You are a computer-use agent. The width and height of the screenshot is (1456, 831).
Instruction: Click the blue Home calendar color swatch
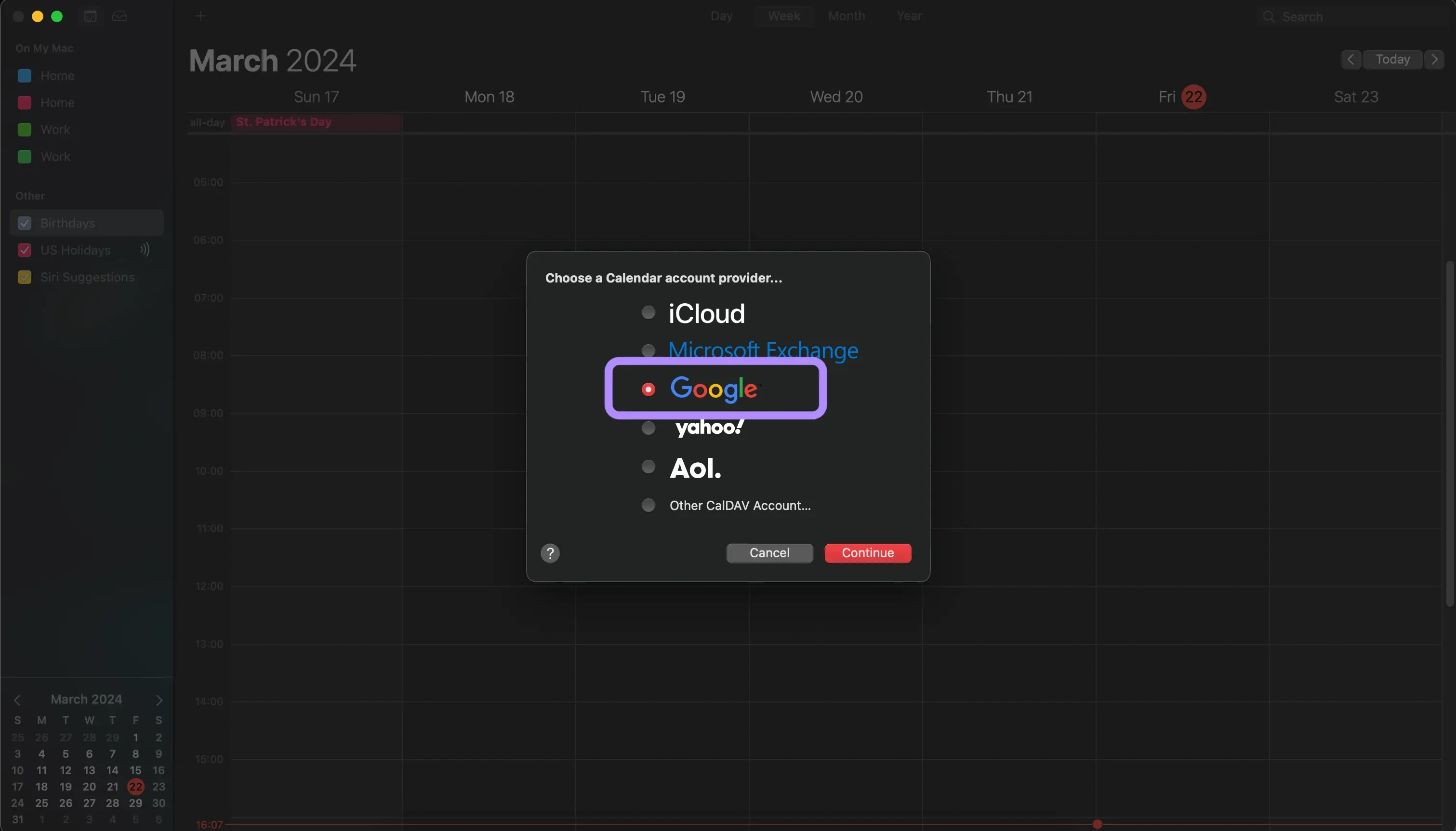click(25, 75)
